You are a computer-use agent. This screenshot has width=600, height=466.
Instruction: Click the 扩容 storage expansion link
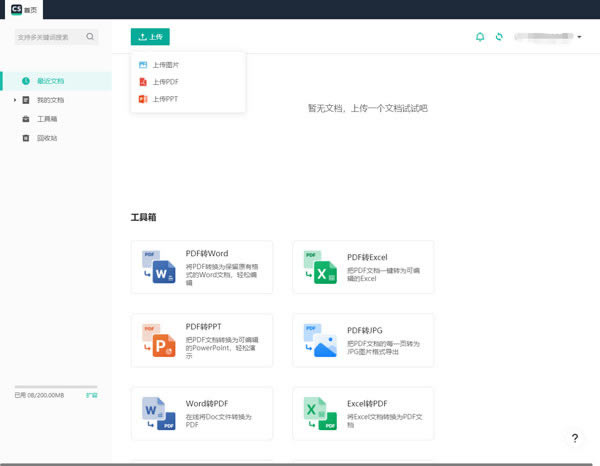point(91,396)
